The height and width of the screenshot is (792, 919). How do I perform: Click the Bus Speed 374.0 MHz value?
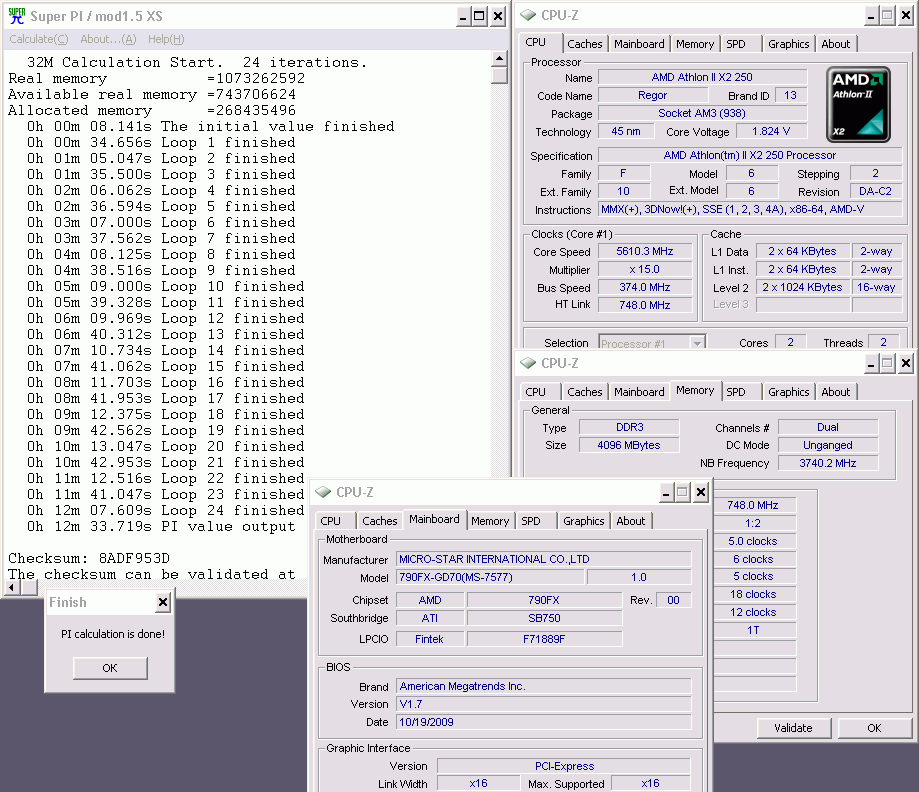644,287
